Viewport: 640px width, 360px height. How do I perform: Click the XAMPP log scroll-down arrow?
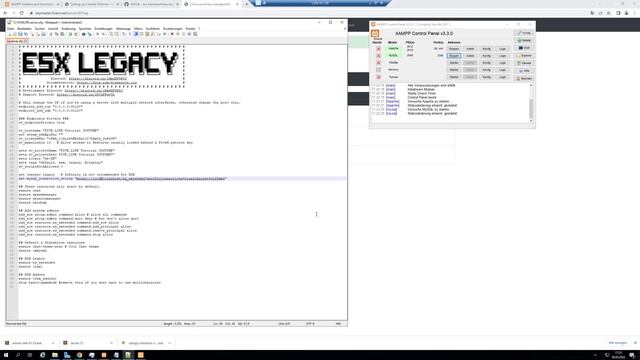pos(531,121)
